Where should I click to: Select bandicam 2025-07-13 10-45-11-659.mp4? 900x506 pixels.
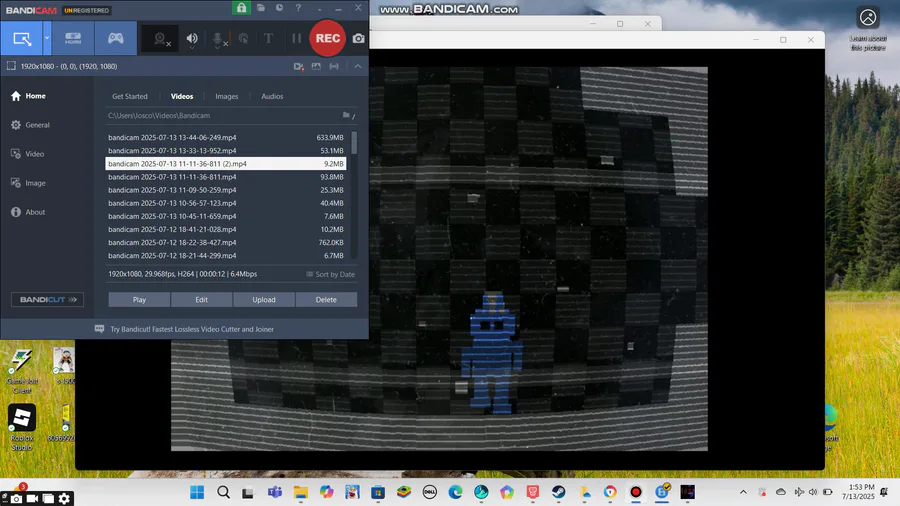coord(226,216)
